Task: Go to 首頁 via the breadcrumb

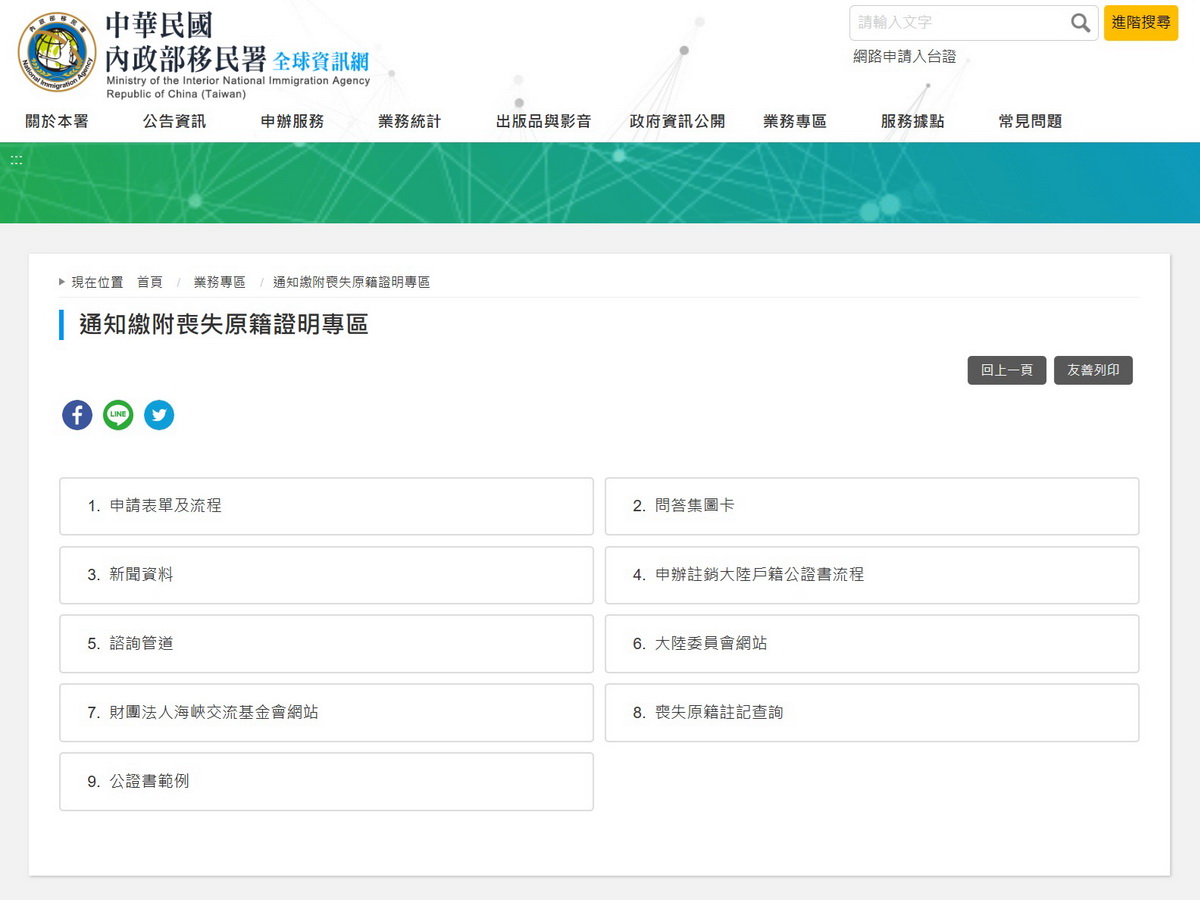Action: pyautogui.click(x=151, y=281)
